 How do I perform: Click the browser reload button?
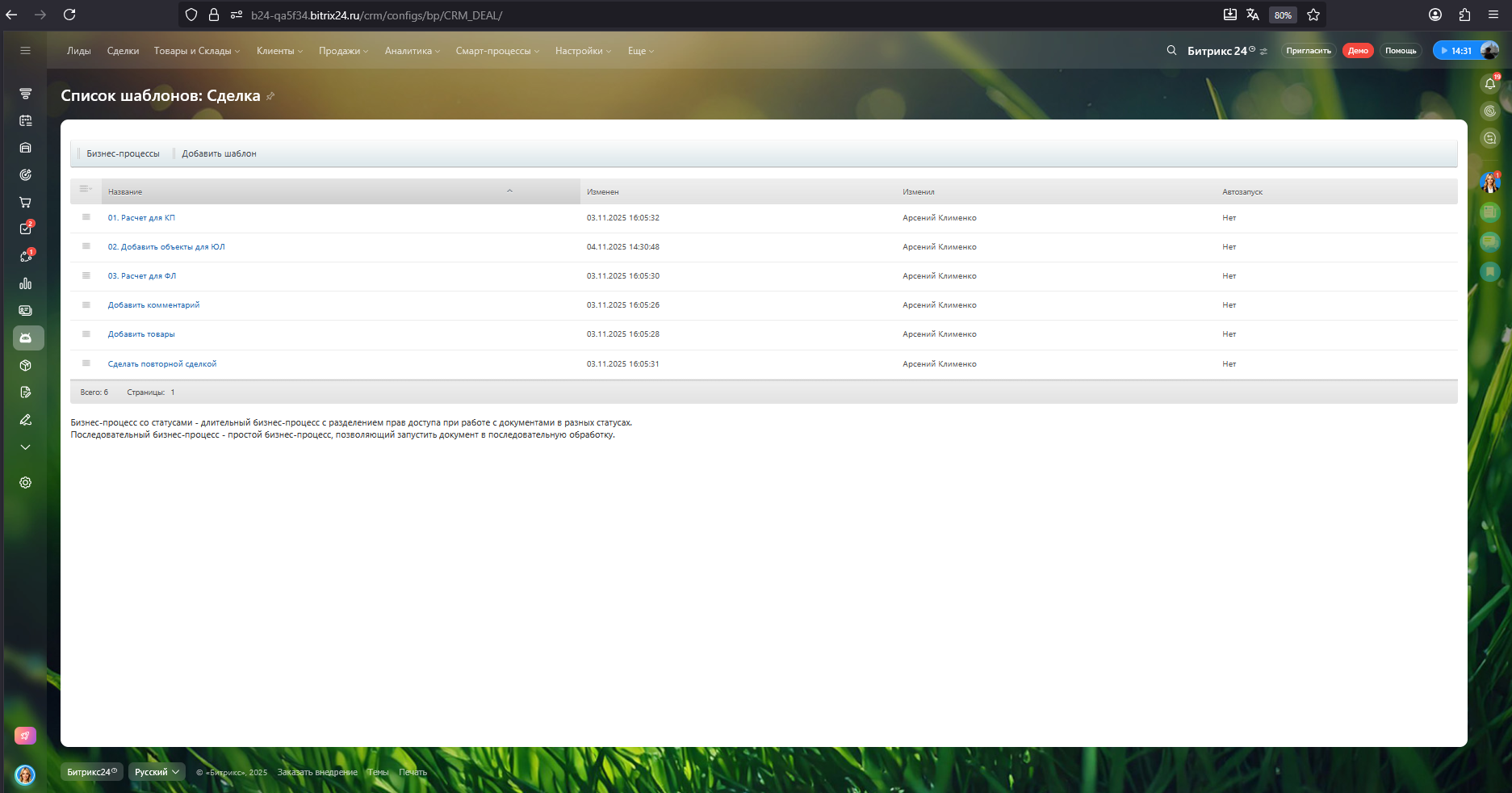click(x=69, y=15)
